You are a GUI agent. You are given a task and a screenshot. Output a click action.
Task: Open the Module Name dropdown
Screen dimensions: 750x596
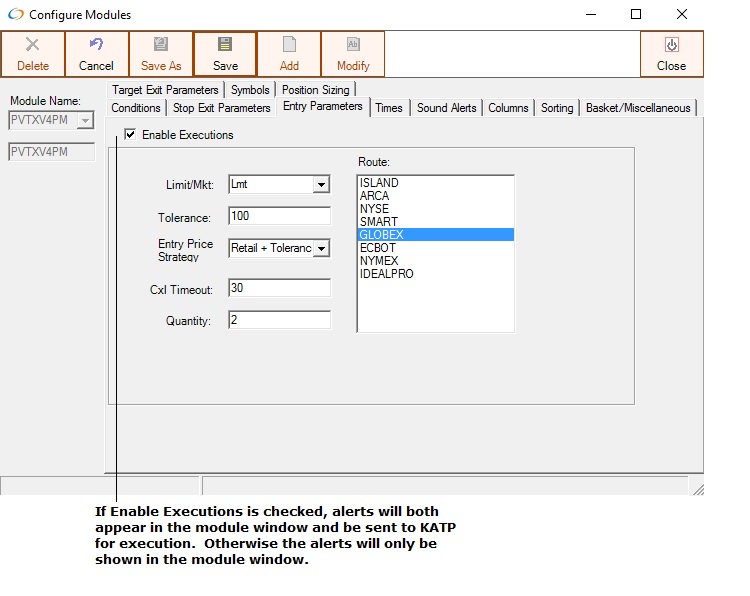(84, 121)
